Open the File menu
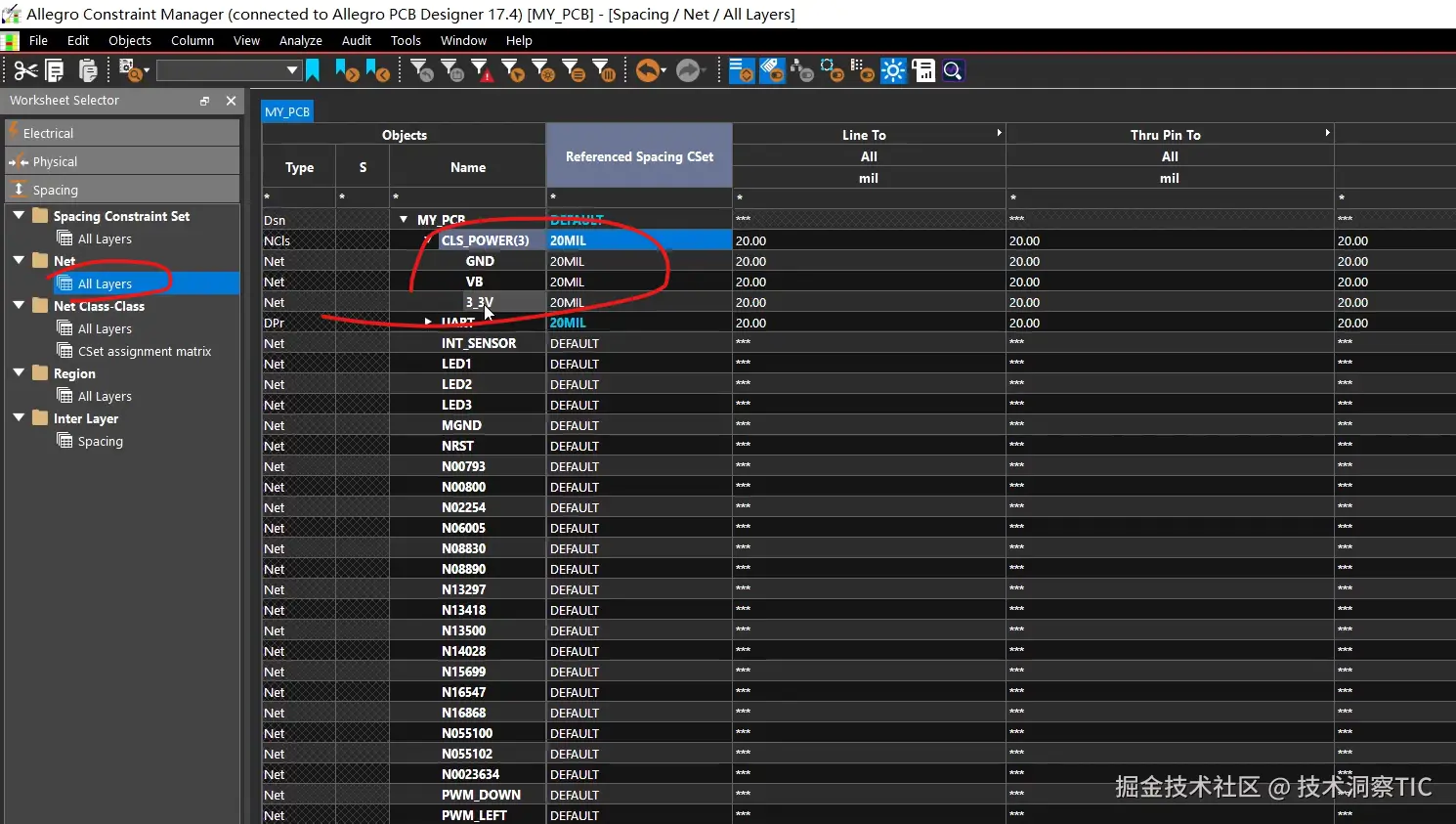 pyautogui.click(x=38, y=40)
